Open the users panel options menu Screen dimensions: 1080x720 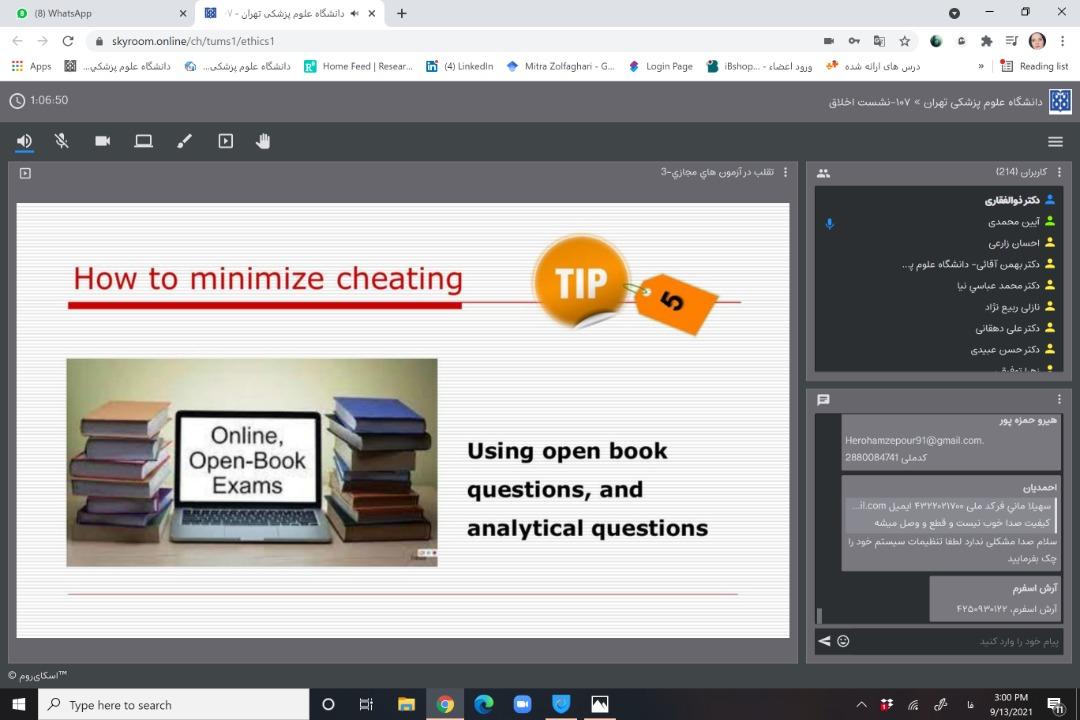coord(1059,173)
